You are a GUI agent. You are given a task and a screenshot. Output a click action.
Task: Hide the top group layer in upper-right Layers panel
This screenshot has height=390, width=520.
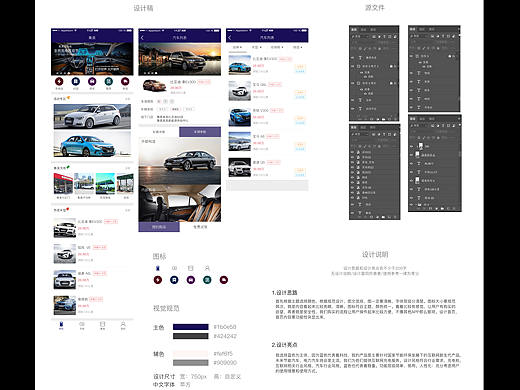tap(412, 56)
